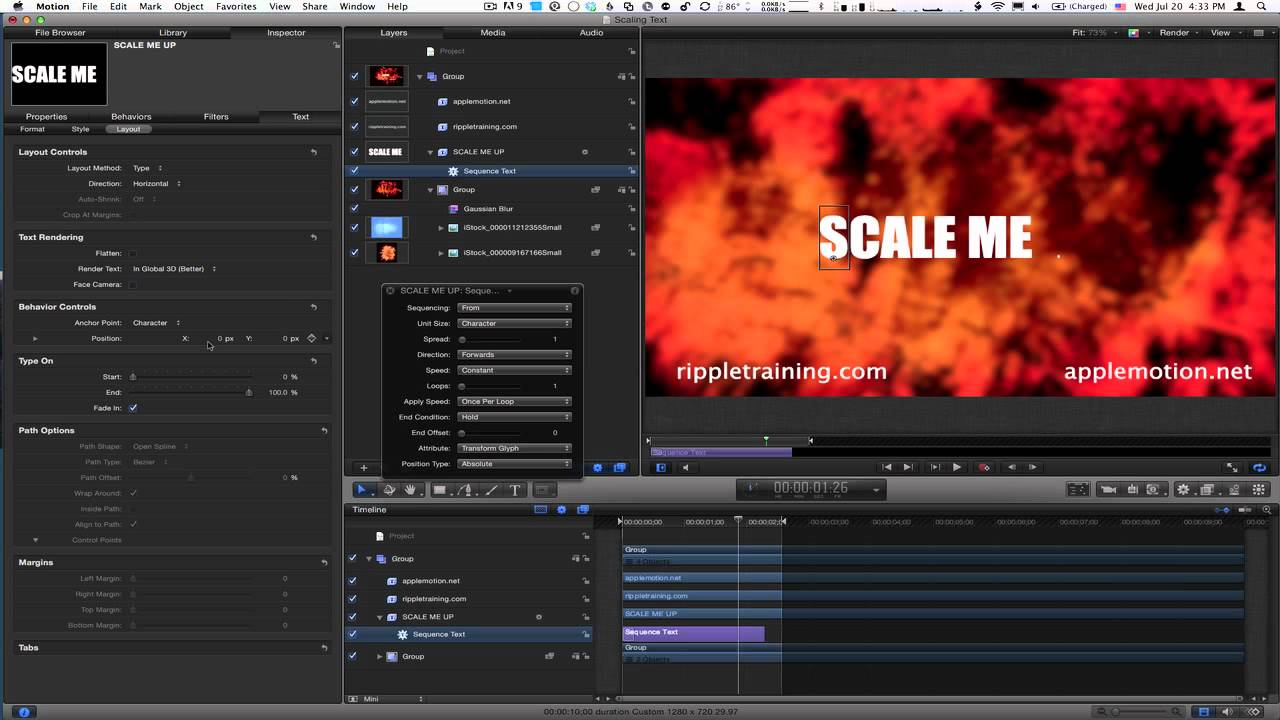Screen dimensions: 1280x720
Task: Open the Anchor Point Character dropdown
Action: [x=157, y=323]
